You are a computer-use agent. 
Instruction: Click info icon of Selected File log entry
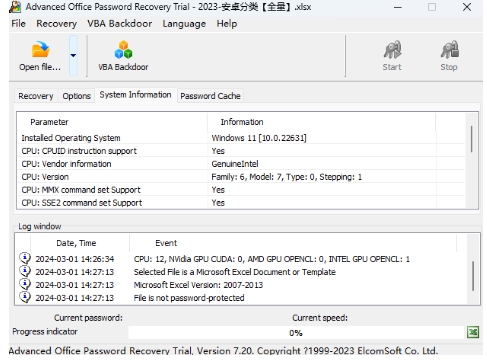pos(25,271)
